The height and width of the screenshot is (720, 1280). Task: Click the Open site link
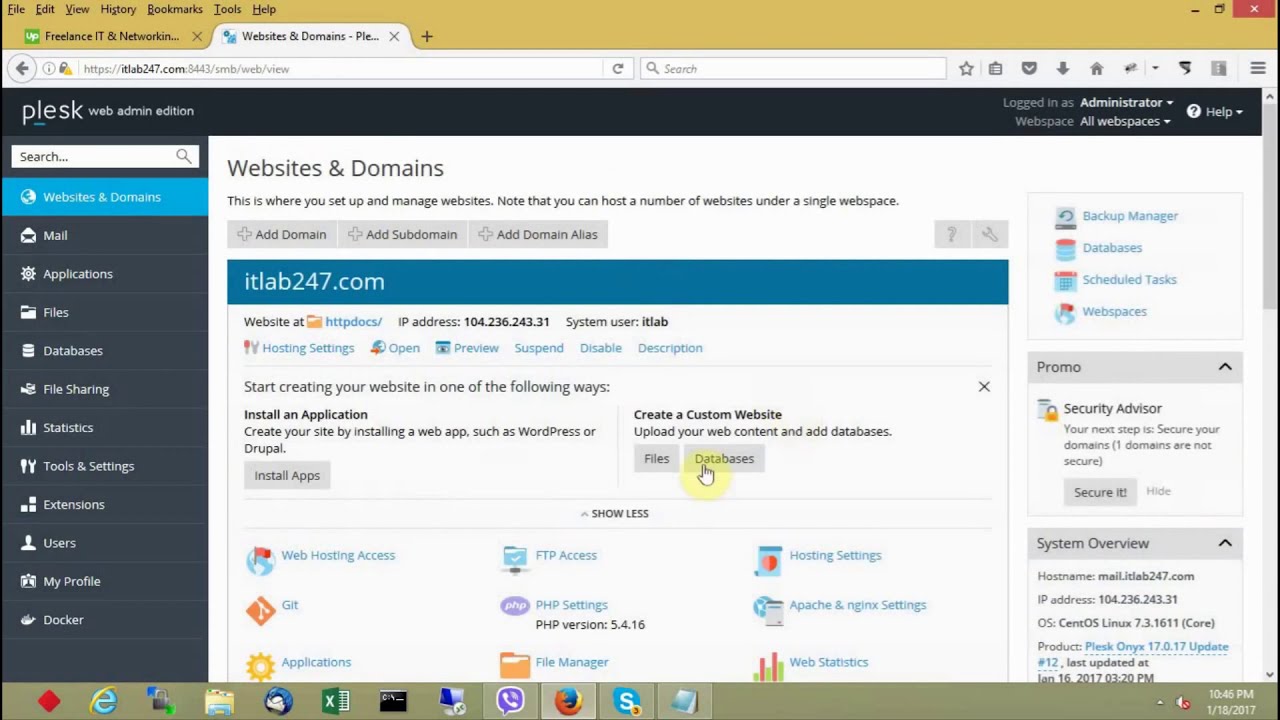point(404,348)
